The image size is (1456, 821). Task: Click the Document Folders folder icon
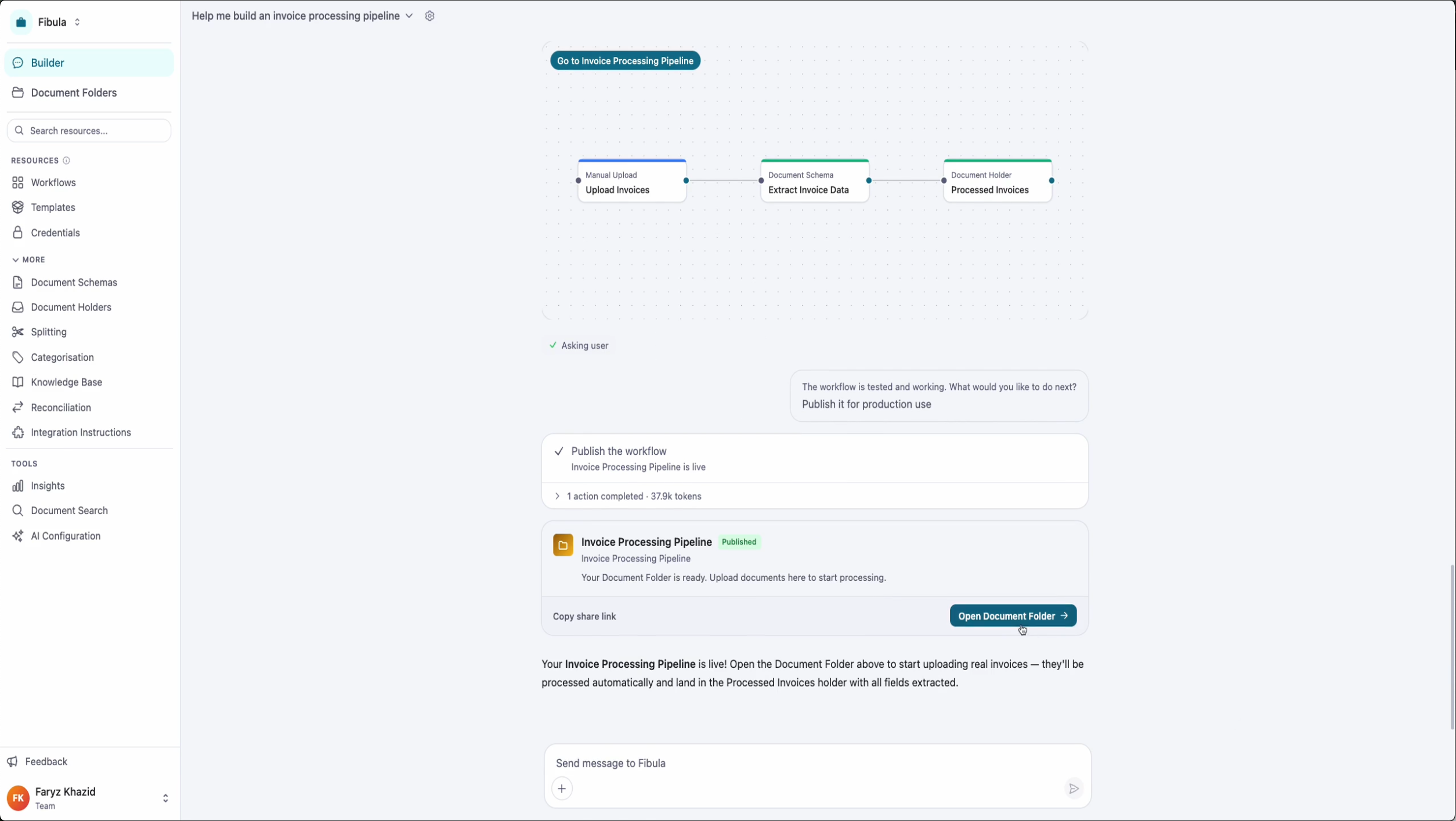[x=18, y=93]
